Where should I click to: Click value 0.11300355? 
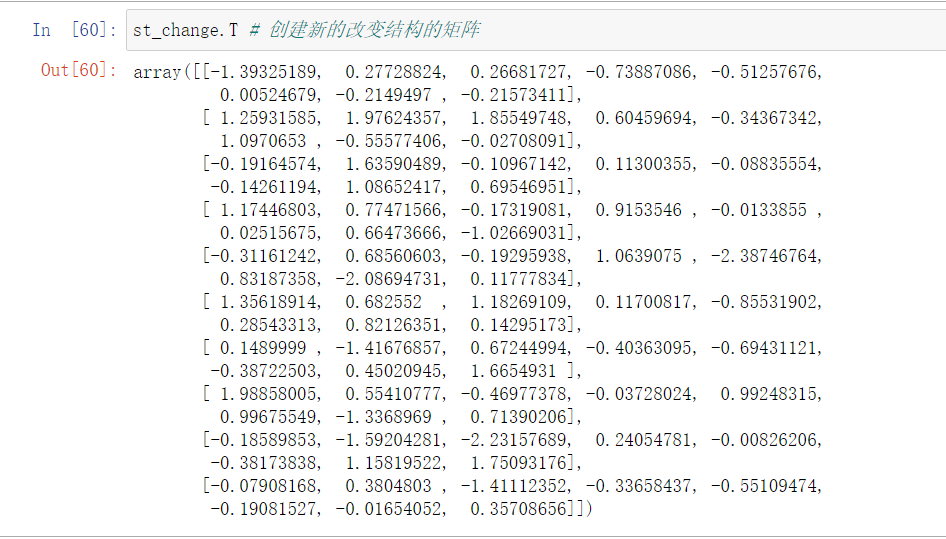644,164
